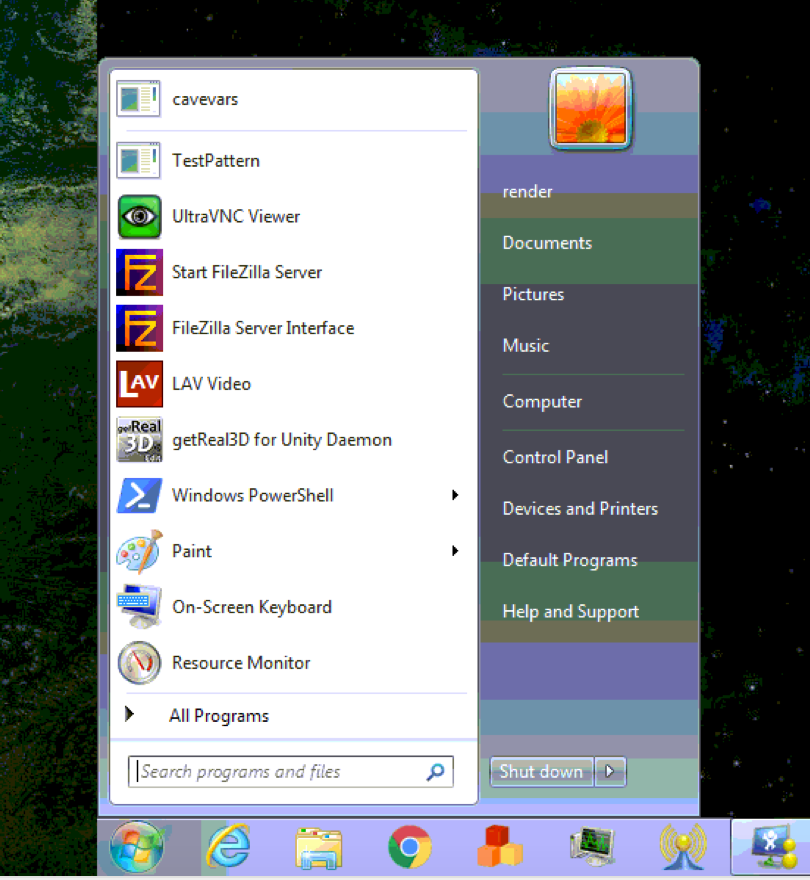Open the Documents library link
The height and width of the screenshot is (880, 810).
547,243
